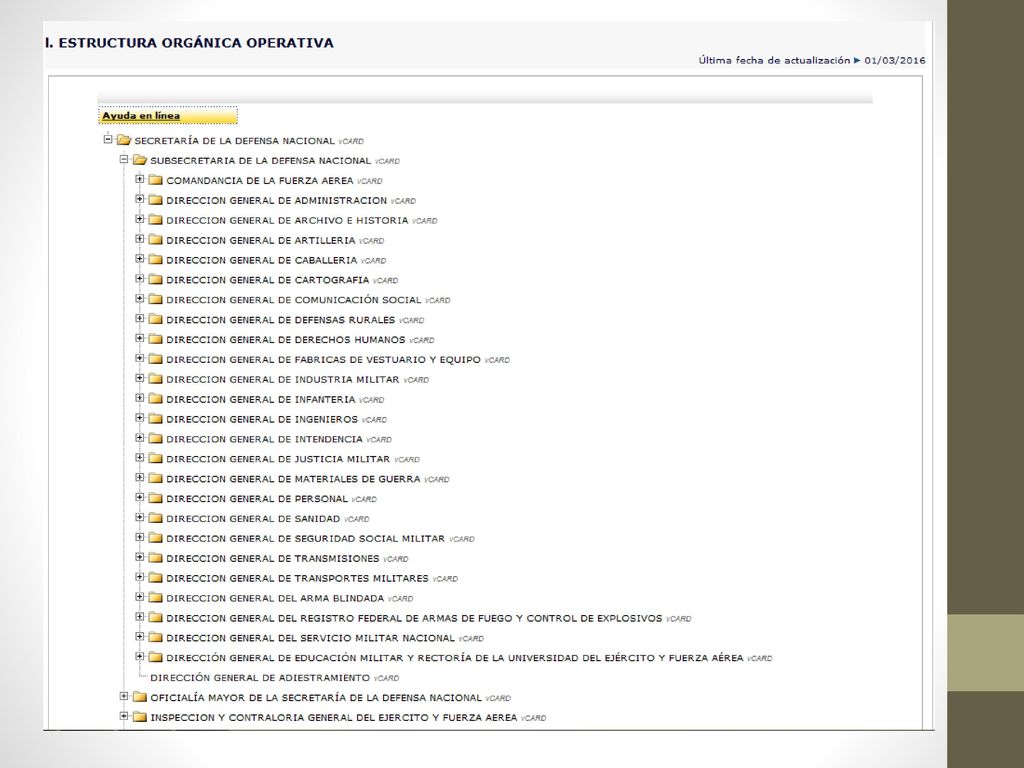The width and height of the screenshot is (1024, 768).
Task: Click folder icon of INTENDENCIA
Action: (x=155, y=438)
